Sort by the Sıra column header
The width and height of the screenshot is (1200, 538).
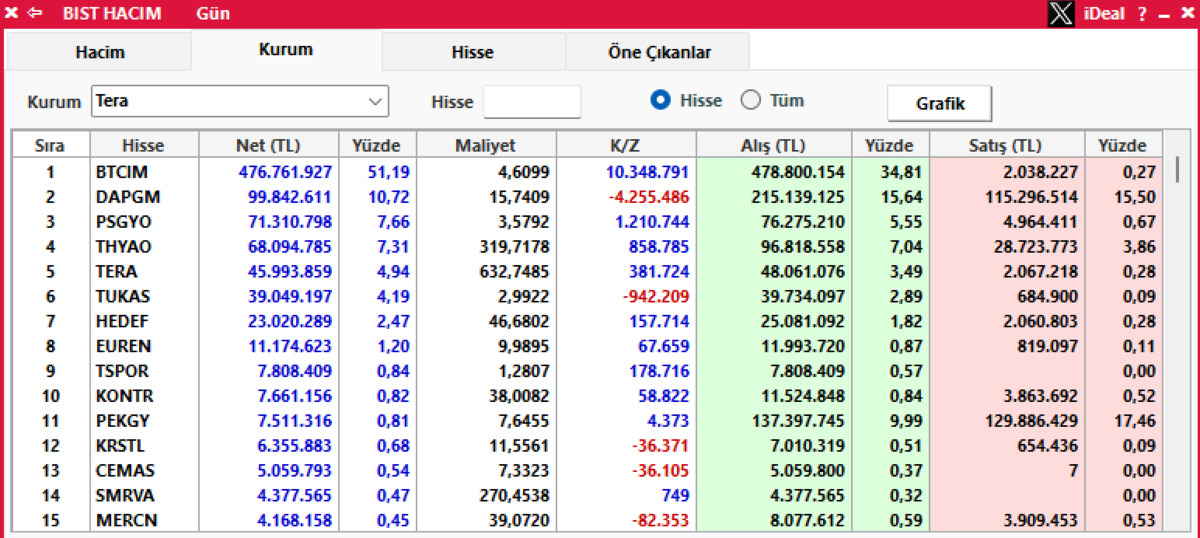(x=50, y=146)
